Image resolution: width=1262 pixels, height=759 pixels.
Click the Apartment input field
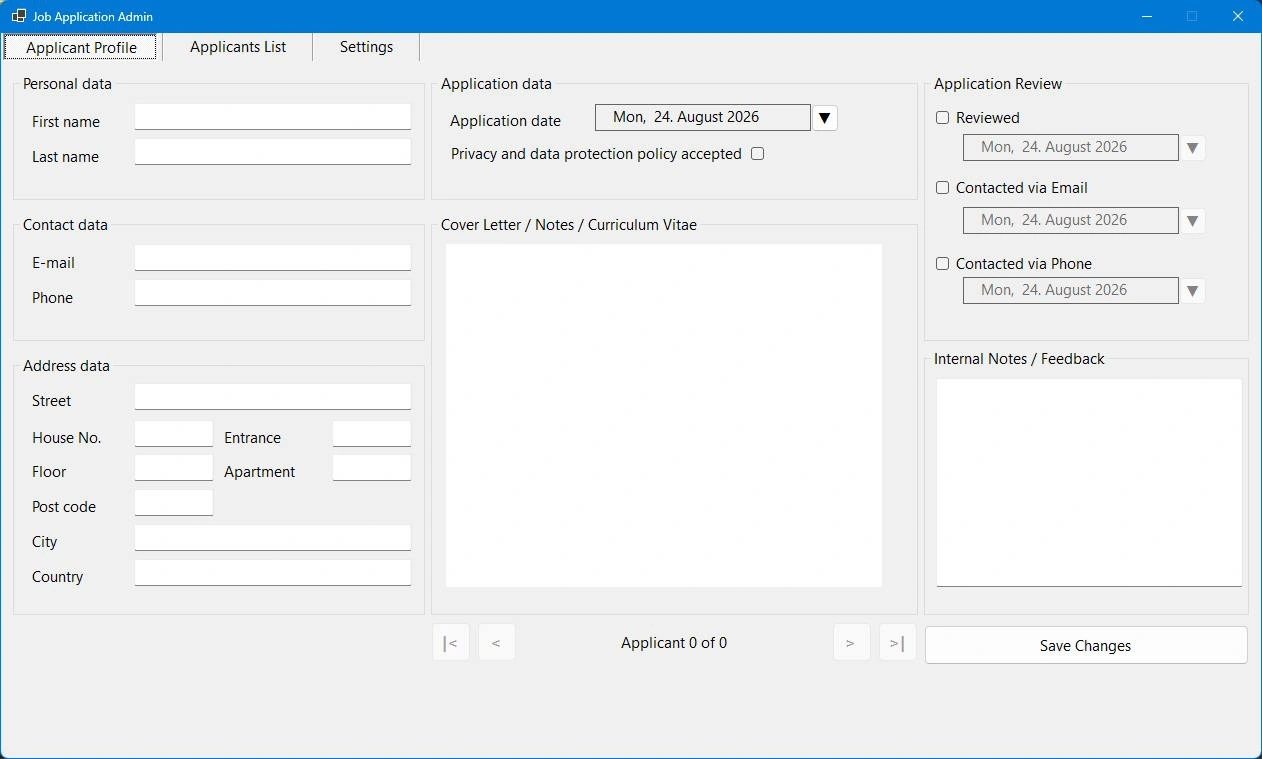[x=372, y=468]
